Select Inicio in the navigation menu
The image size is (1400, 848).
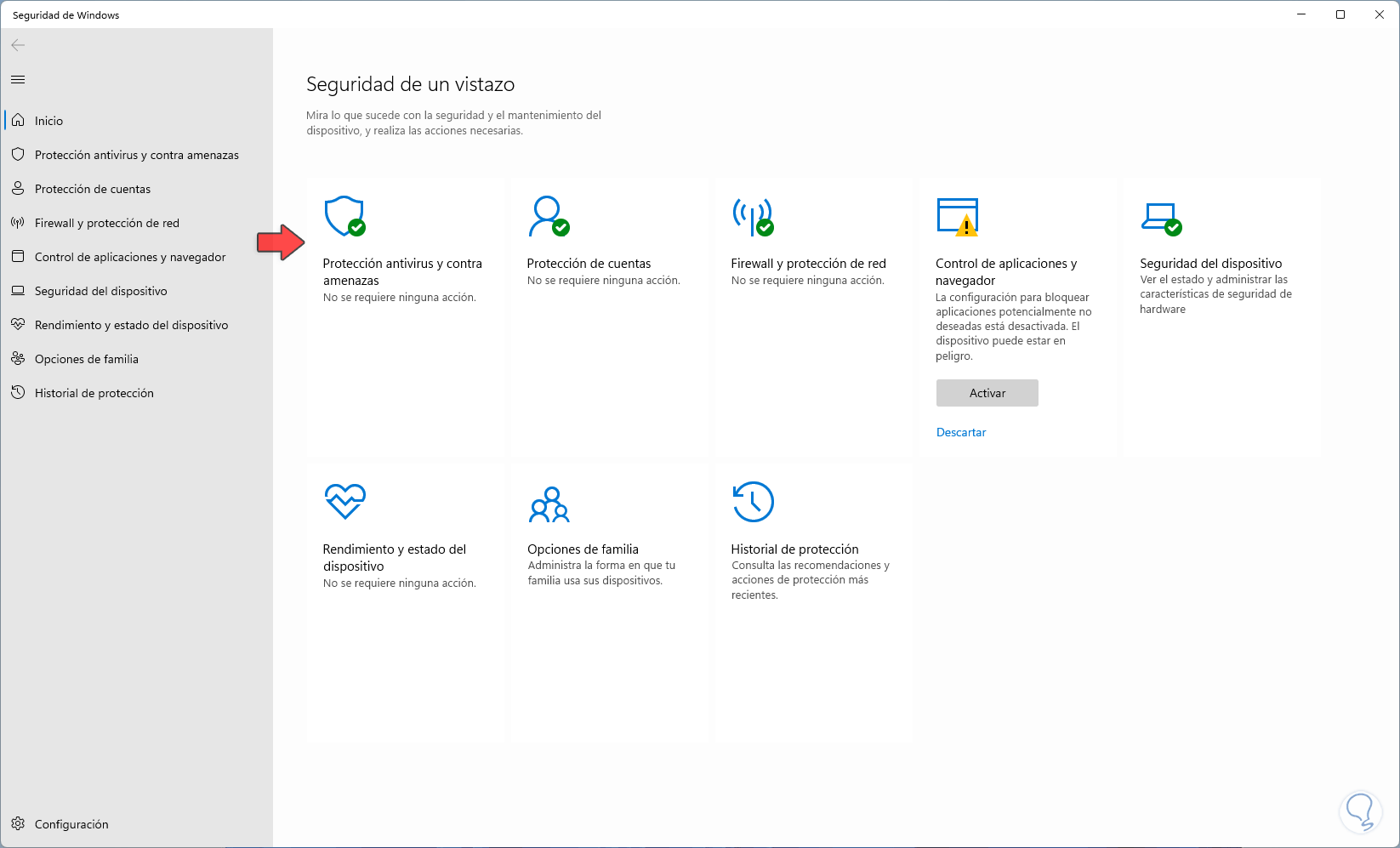(x=49, y=121)
